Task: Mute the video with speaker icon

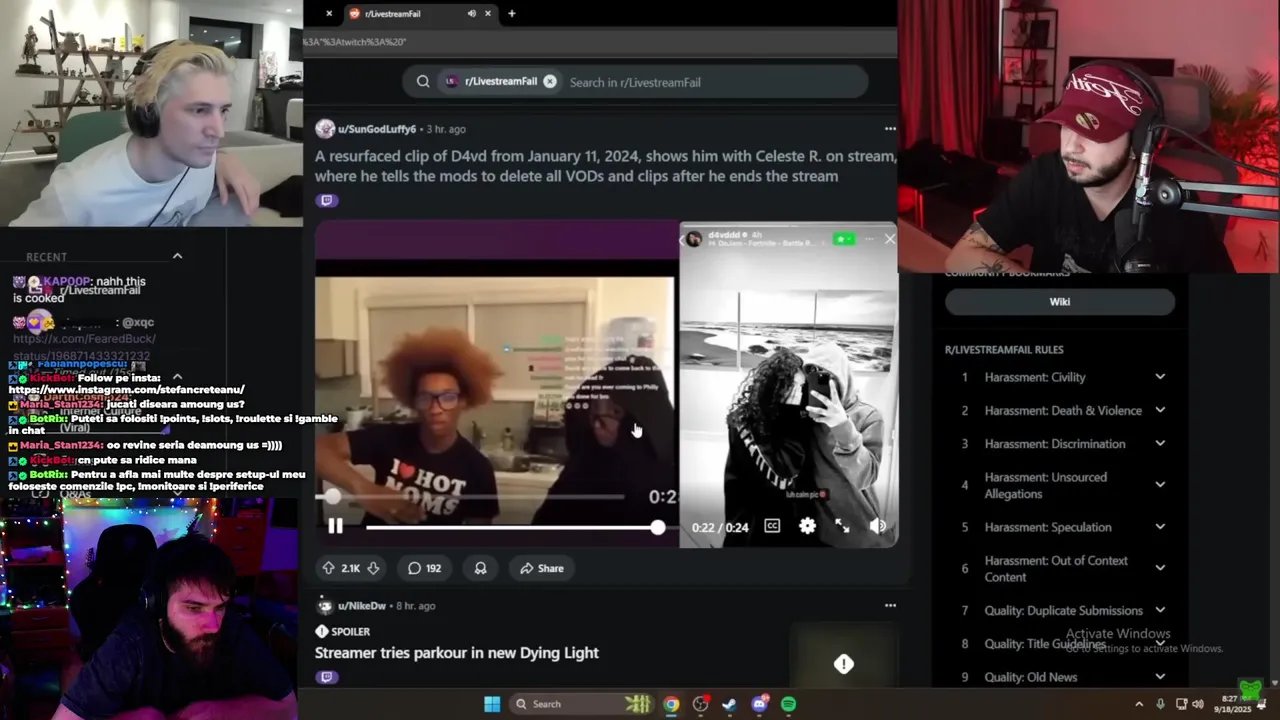Action: (877, 526)
